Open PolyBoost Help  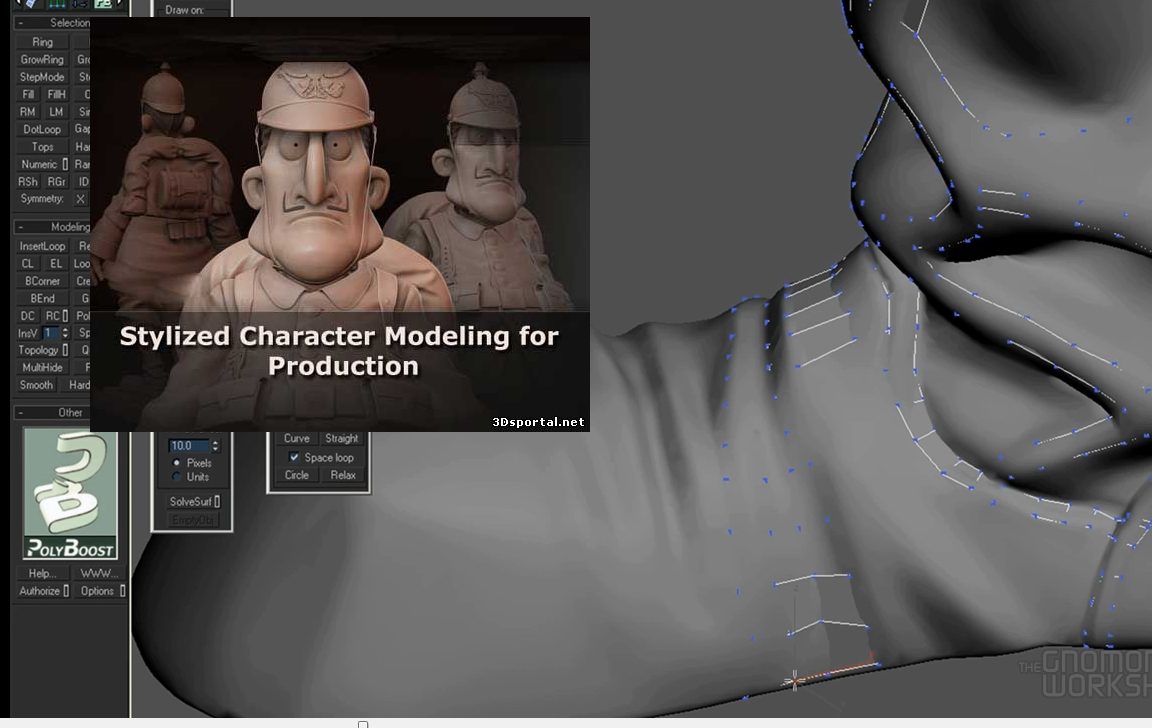43,574
